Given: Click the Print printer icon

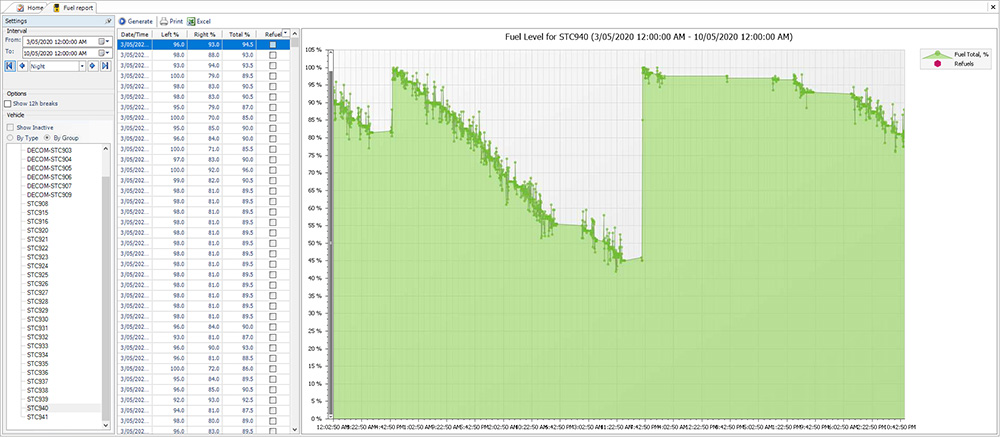Looking at the screenshot, I should click(x=164, y=21).
